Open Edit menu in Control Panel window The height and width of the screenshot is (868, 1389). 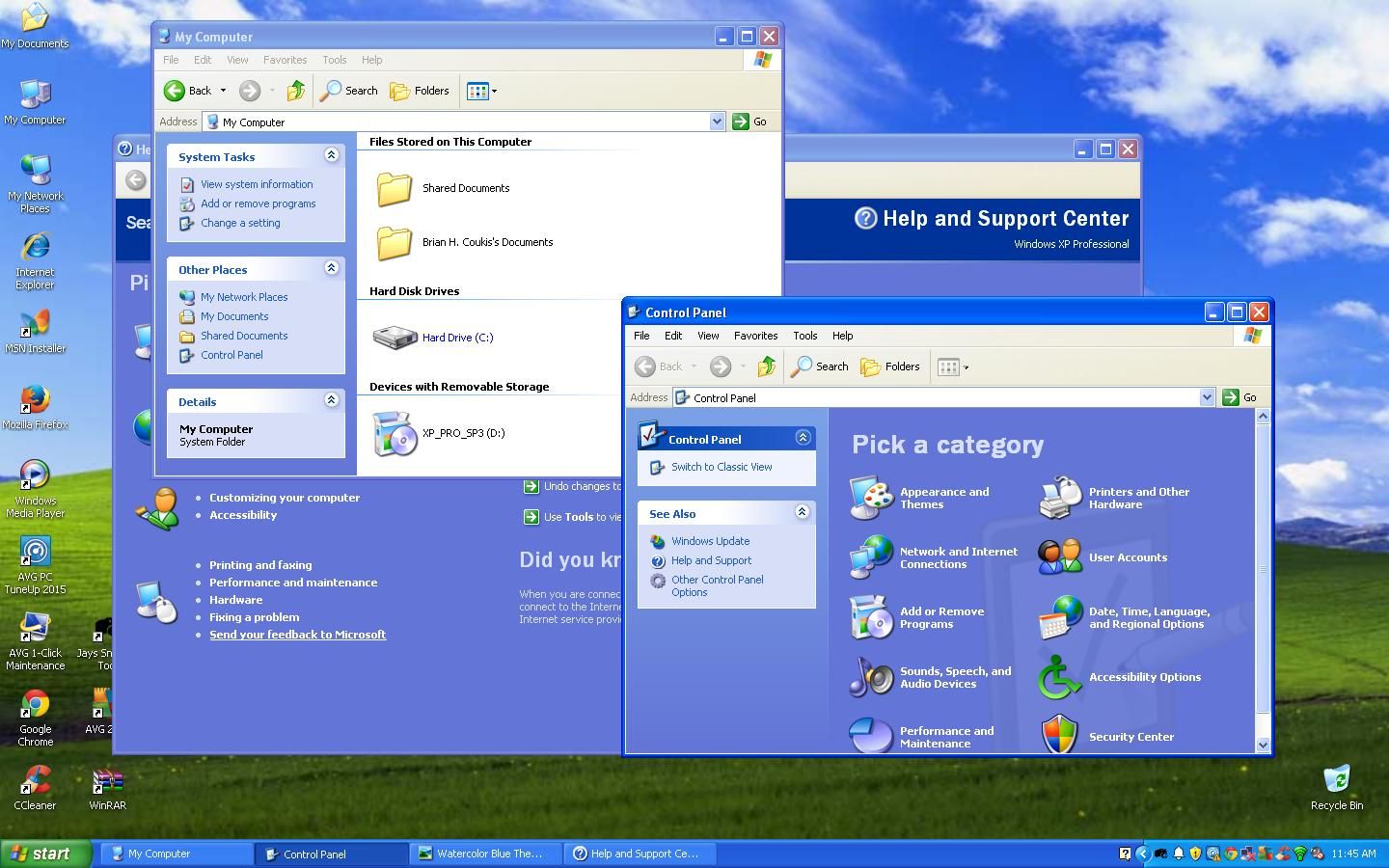click(x=673, y=336)
